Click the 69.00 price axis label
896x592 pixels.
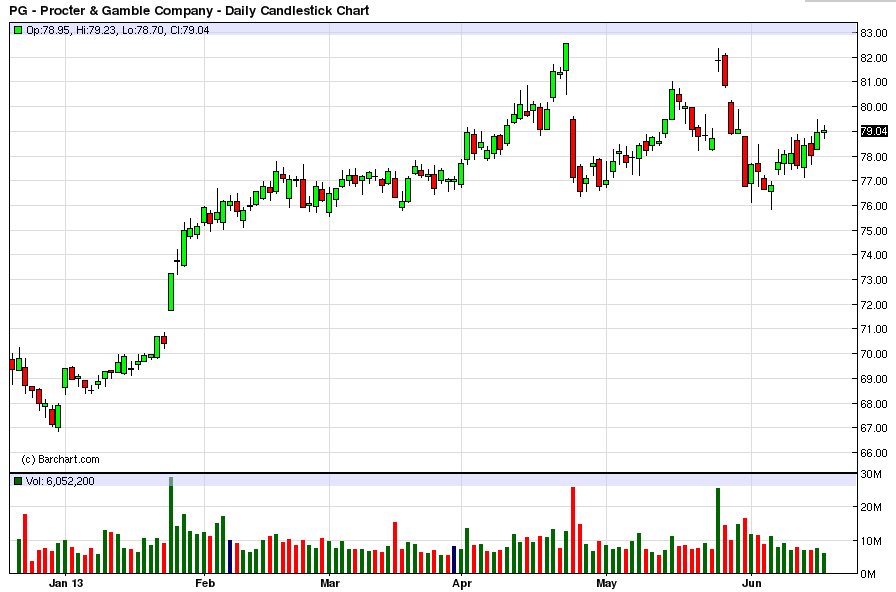click(874, 379)
